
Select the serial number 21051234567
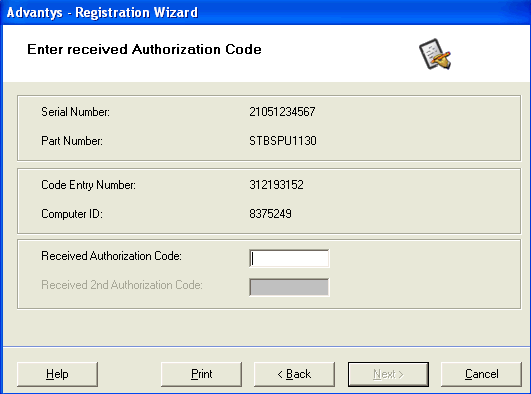pyautogui.click(x=282, y=112)
